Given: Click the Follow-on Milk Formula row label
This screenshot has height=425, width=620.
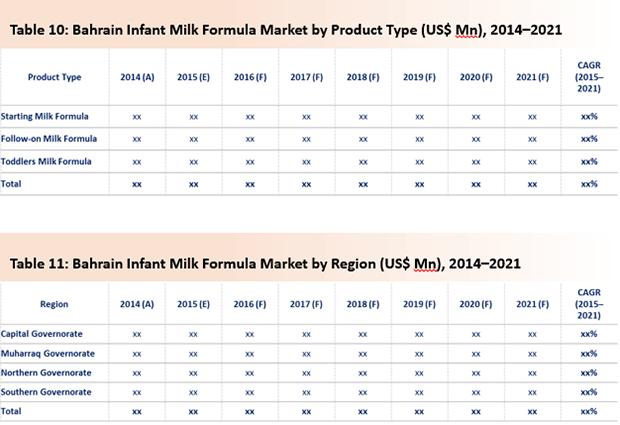Looking at the screenshot, I should tap(49, 139).
